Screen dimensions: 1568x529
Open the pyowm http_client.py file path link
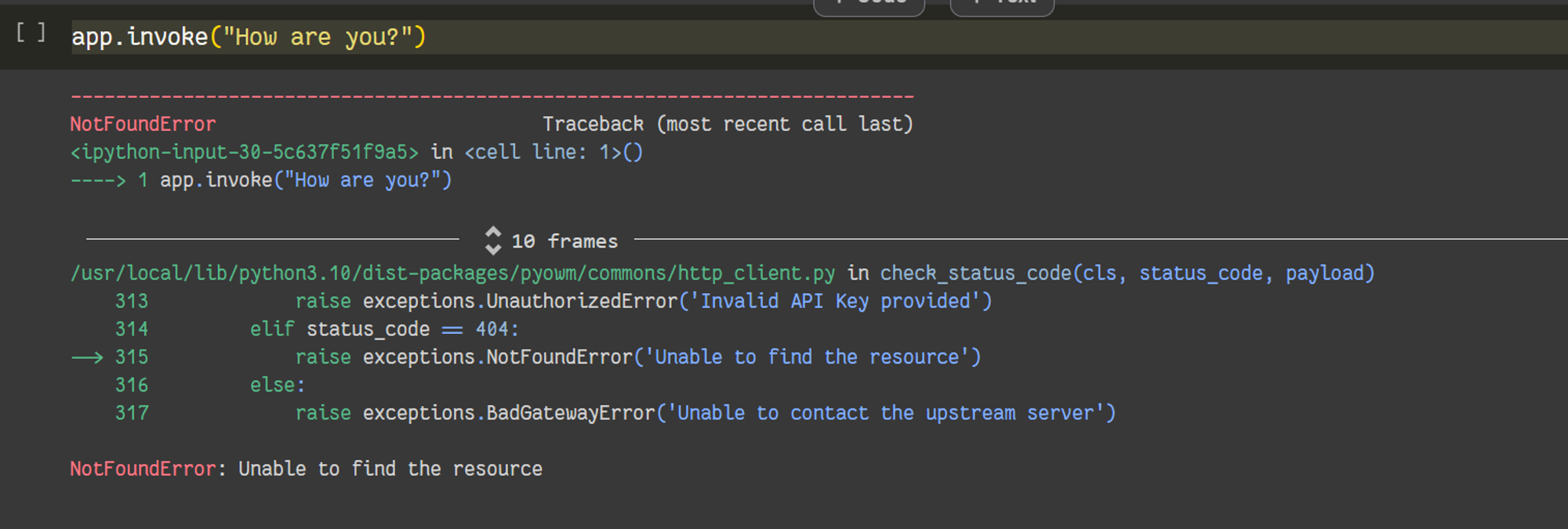(453, 273)
